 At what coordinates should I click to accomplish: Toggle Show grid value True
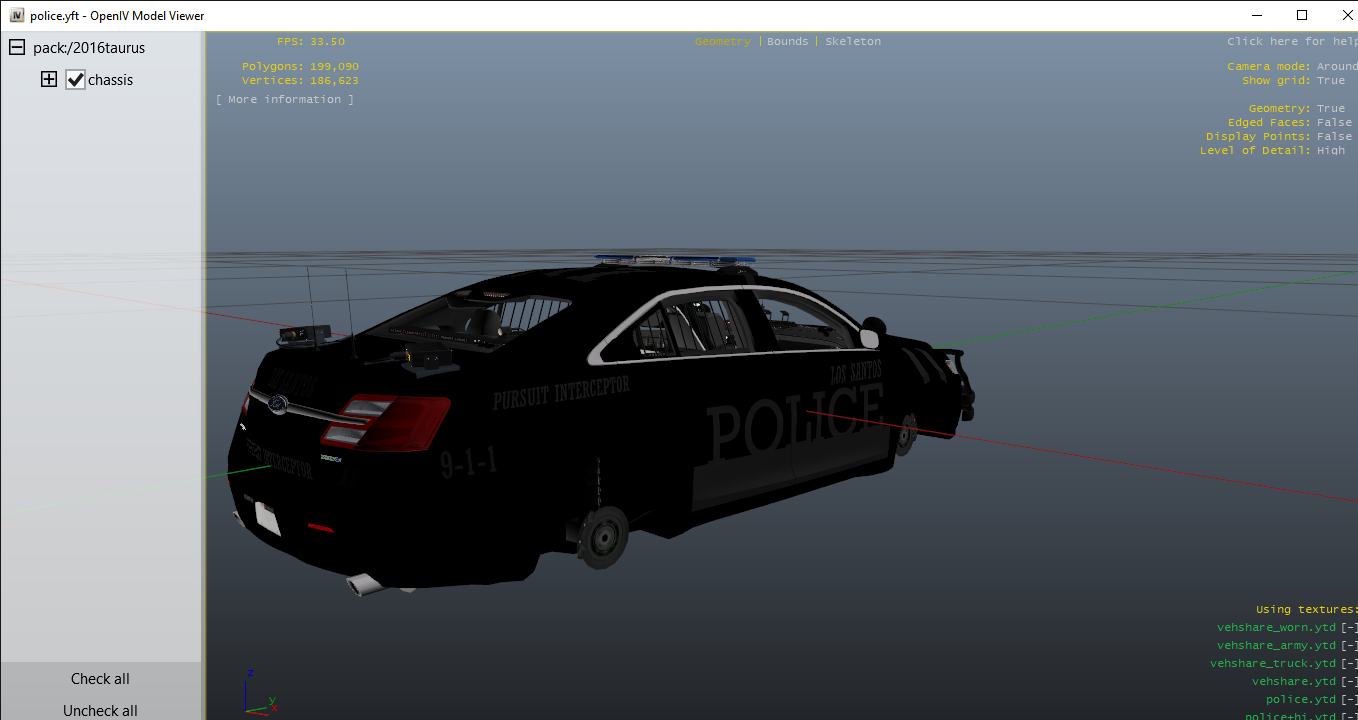pyautogui.click(x=1330, y=81)
